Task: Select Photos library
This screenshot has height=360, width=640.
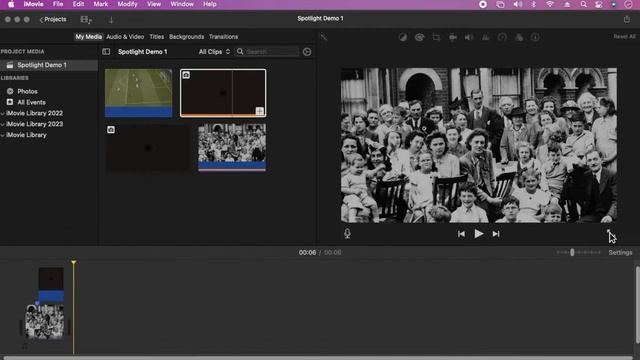Action: coord(27,91)
